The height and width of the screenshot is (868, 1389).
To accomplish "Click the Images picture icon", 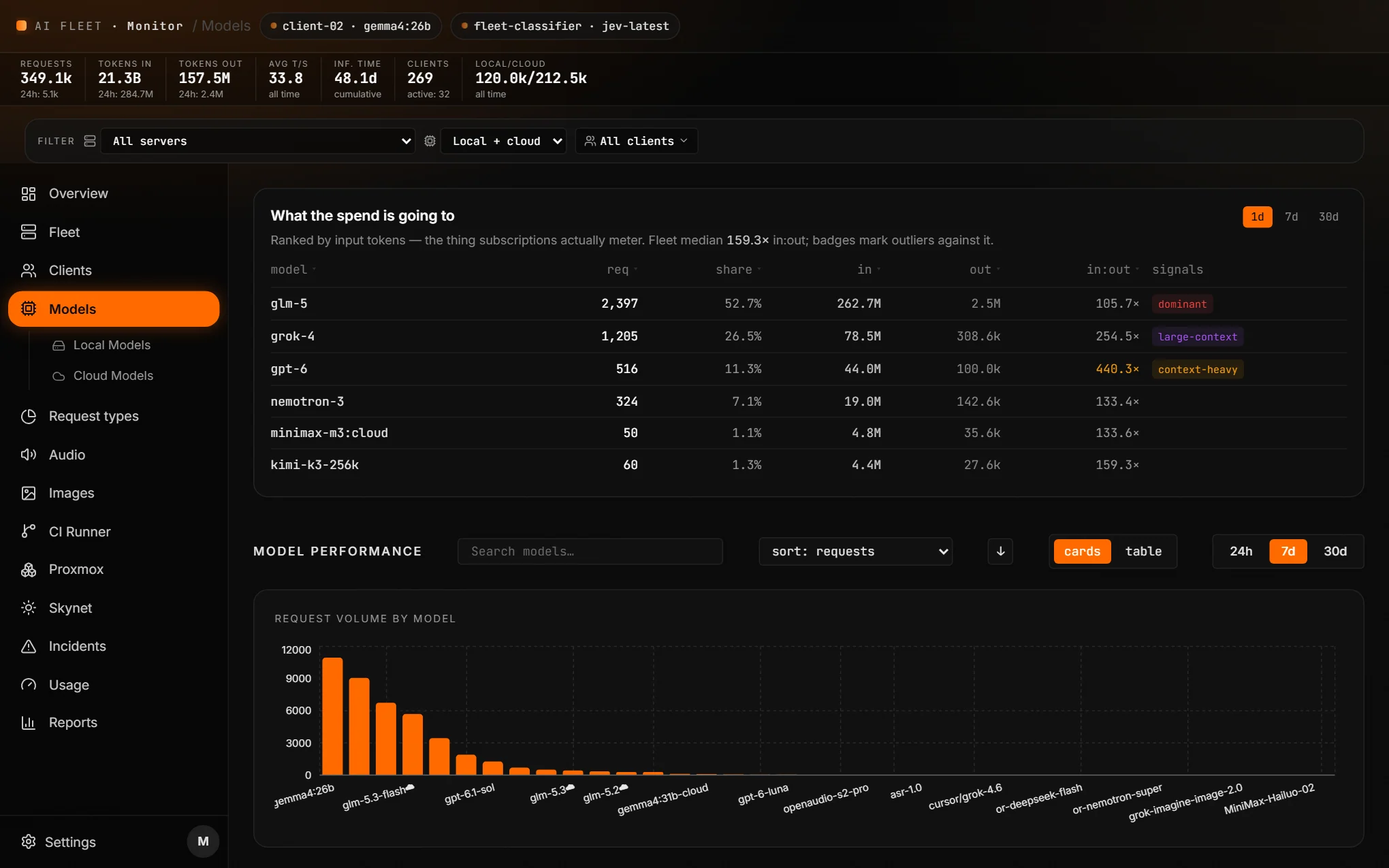I will point(28,493).
